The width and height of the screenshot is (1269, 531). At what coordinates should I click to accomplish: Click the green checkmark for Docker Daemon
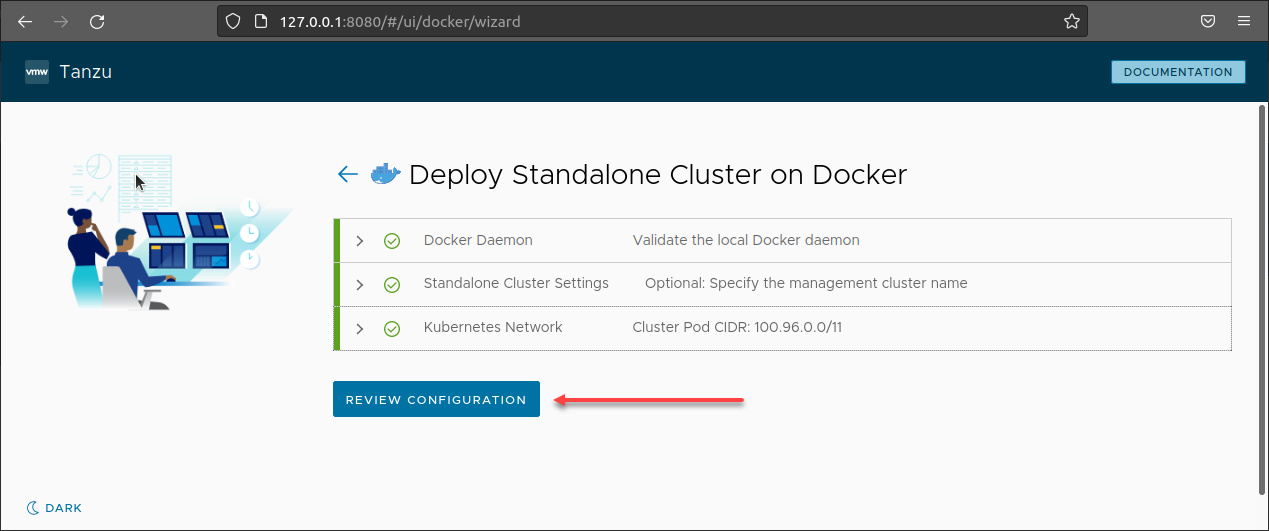coord(392,241)
